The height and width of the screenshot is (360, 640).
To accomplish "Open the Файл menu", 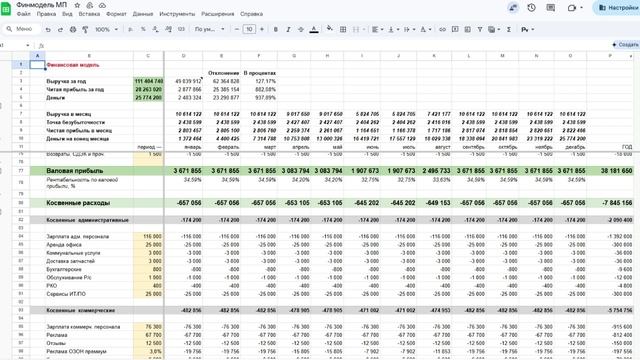I will click(24, 14).
